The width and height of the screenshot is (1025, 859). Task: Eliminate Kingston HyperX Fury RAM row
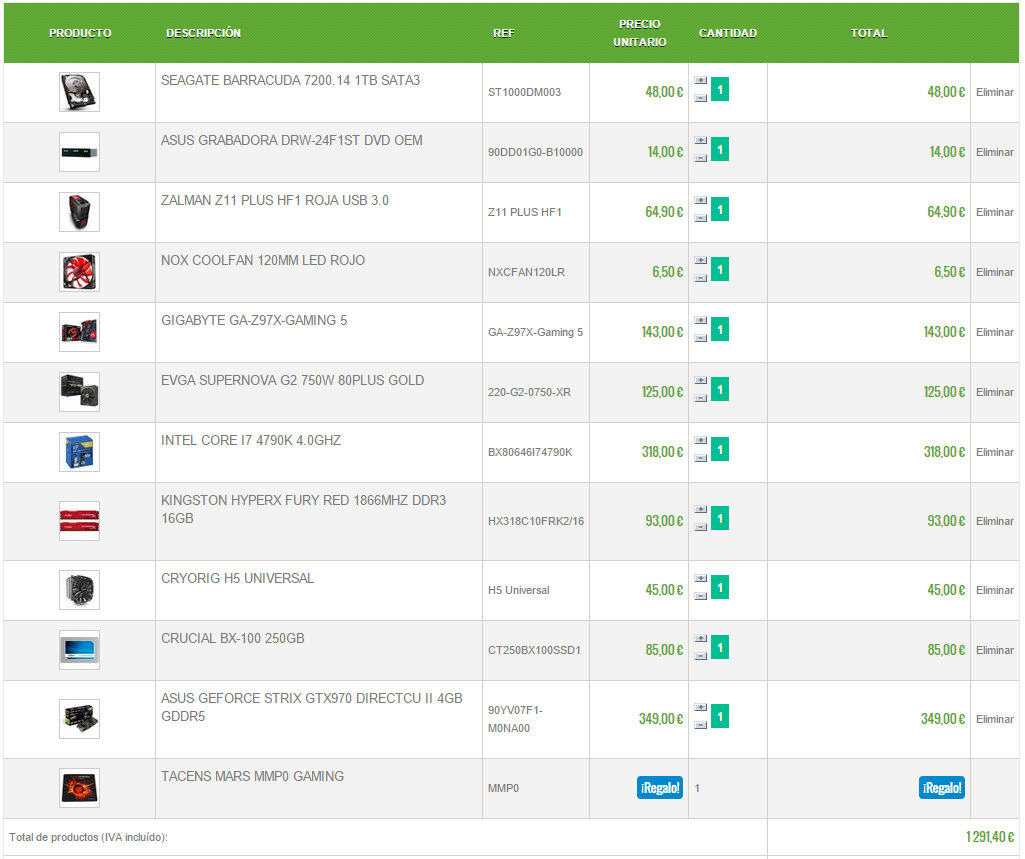point(994,522)
